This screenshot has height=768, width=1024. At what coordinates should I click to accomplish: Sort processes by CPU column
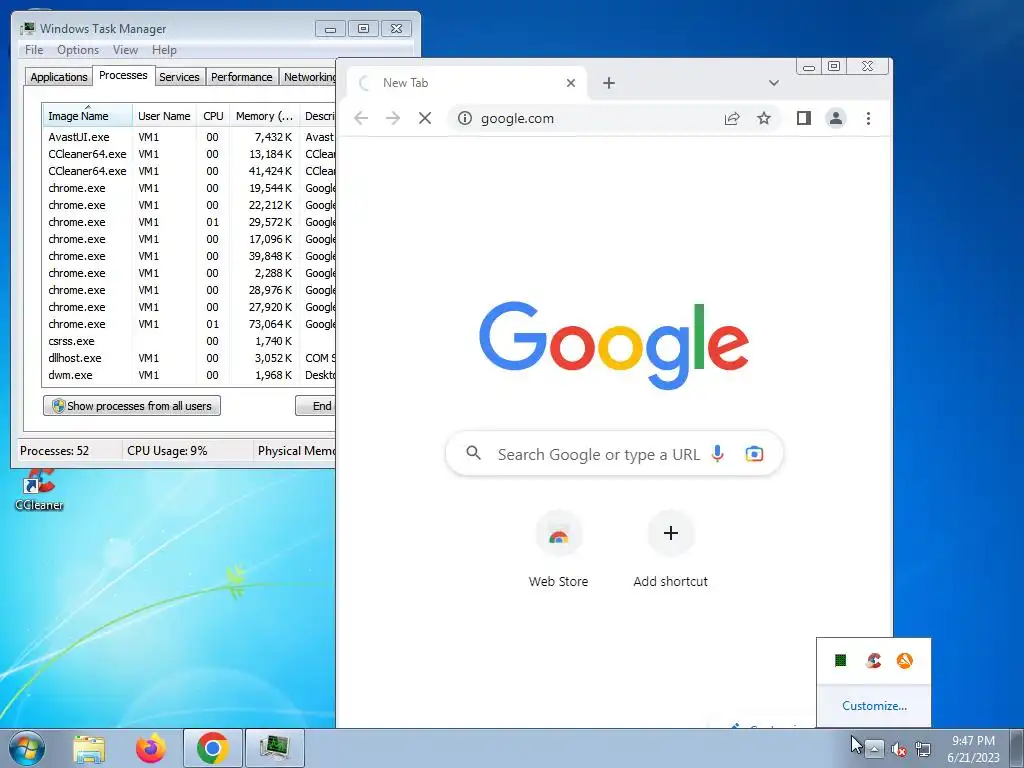pyautogui.click(x=213, y=116)
